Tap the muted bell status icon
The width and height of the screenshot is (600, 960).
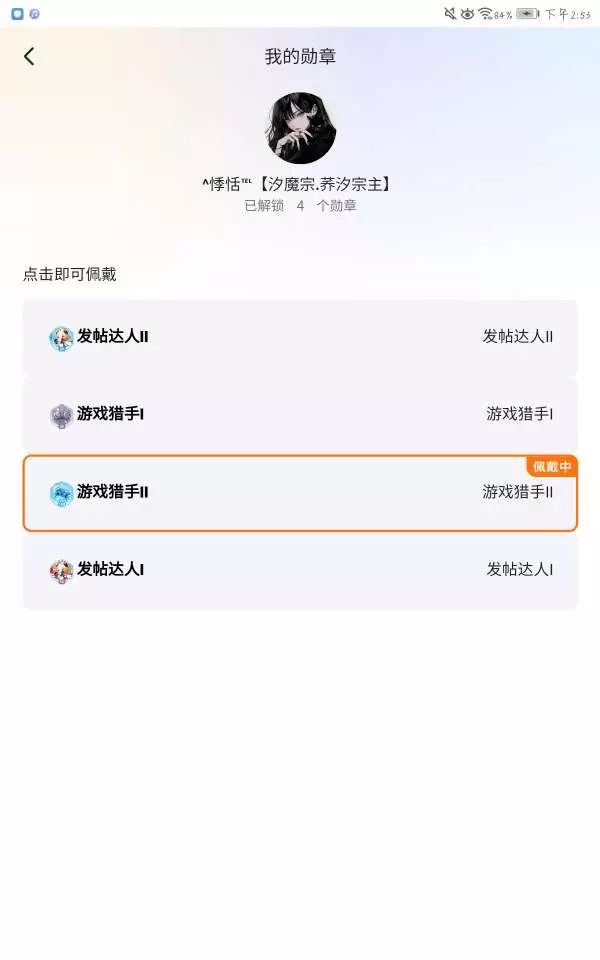pyautogui.click(x=450, y=14)
